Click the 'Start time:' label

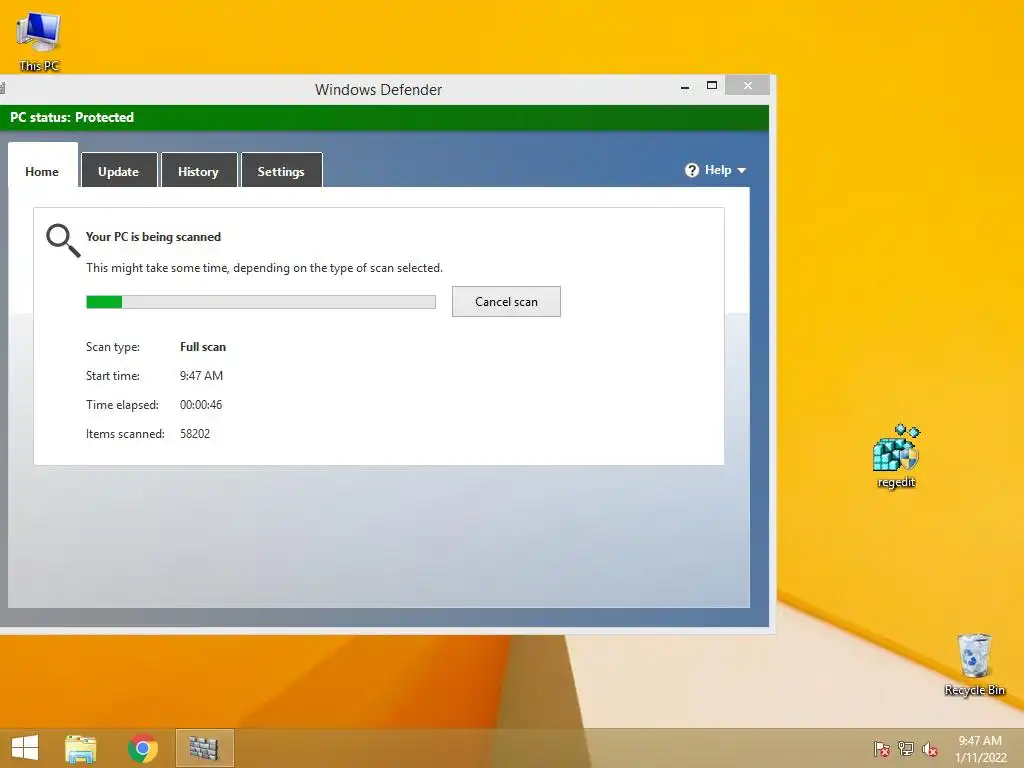(113, 376)
